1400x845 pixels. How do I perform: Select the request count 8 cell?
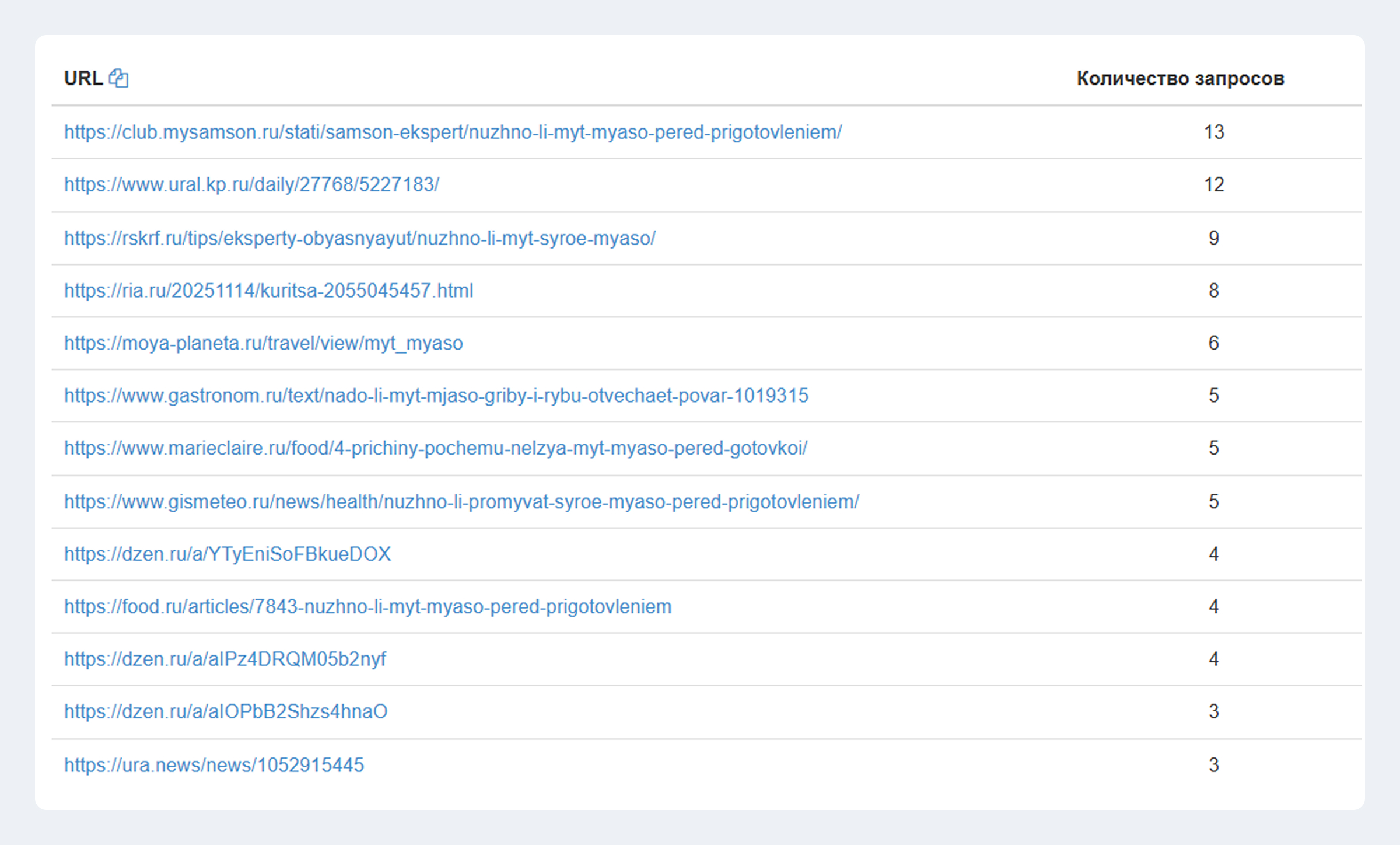pyautogui.click(x=1214, y=291)
